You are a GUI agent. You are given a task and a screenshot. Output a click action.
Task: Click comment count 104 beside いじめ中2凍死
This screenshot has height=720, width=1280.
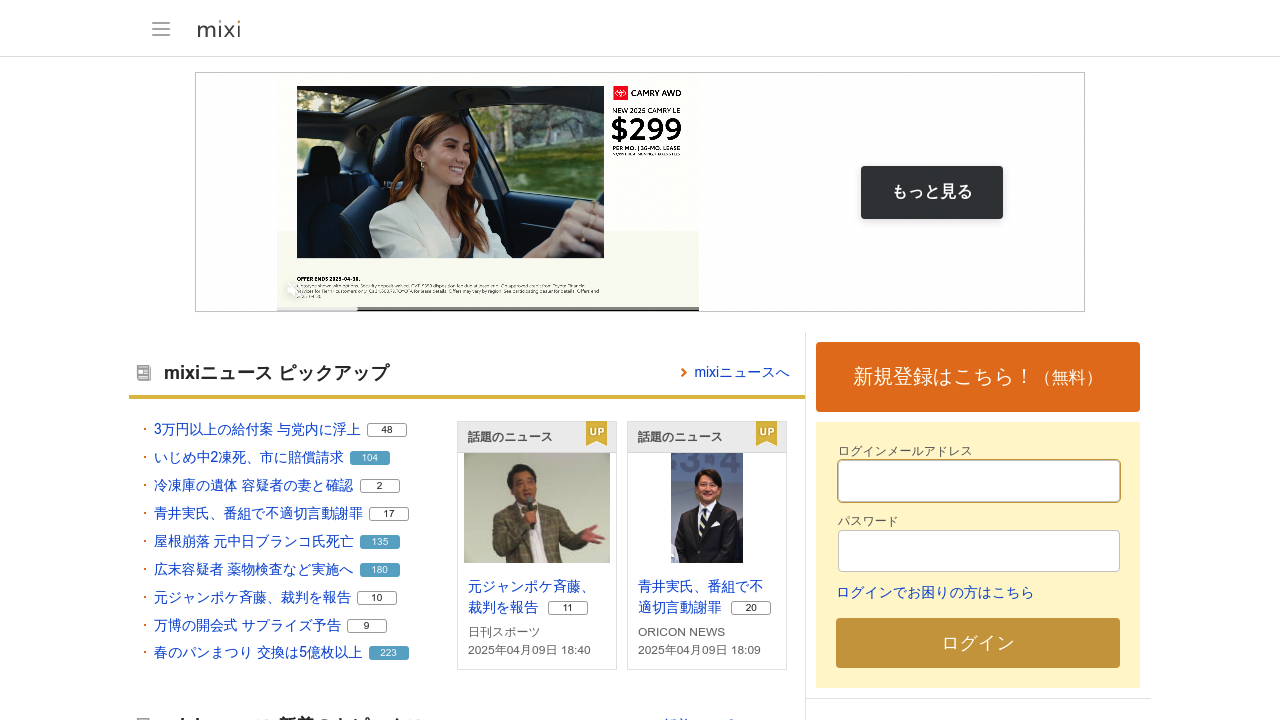point(370,458)
